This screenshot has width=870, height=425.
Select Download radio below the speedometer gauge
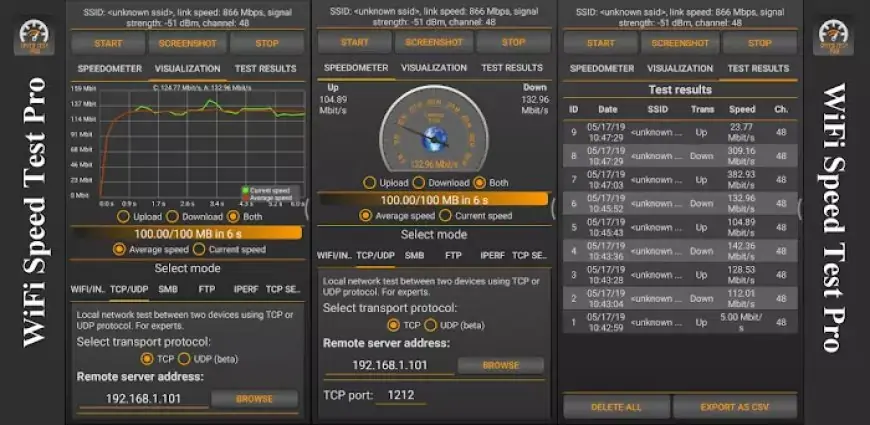(x=441, y=183)
